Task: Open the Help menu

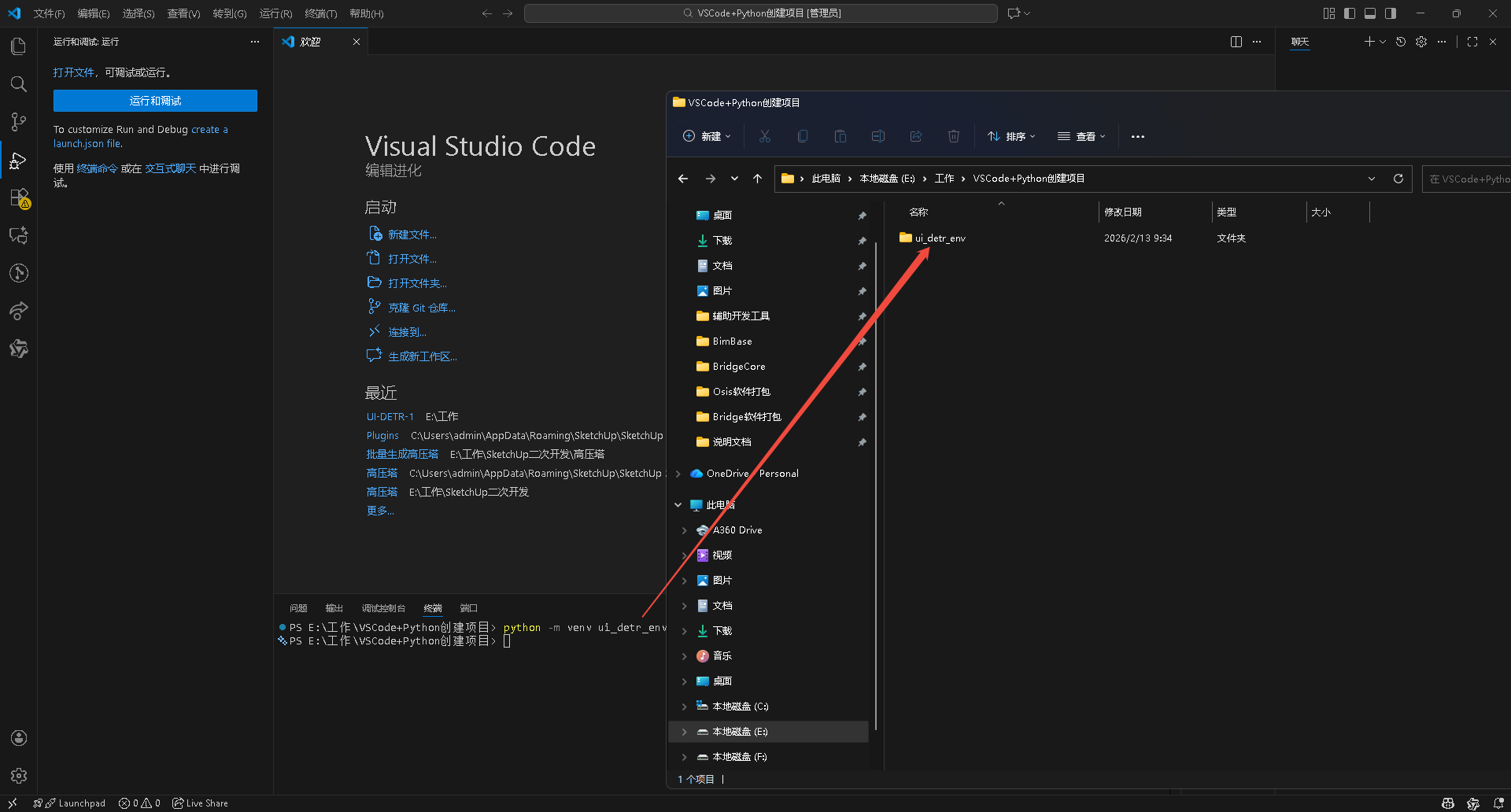Action: 367,13
